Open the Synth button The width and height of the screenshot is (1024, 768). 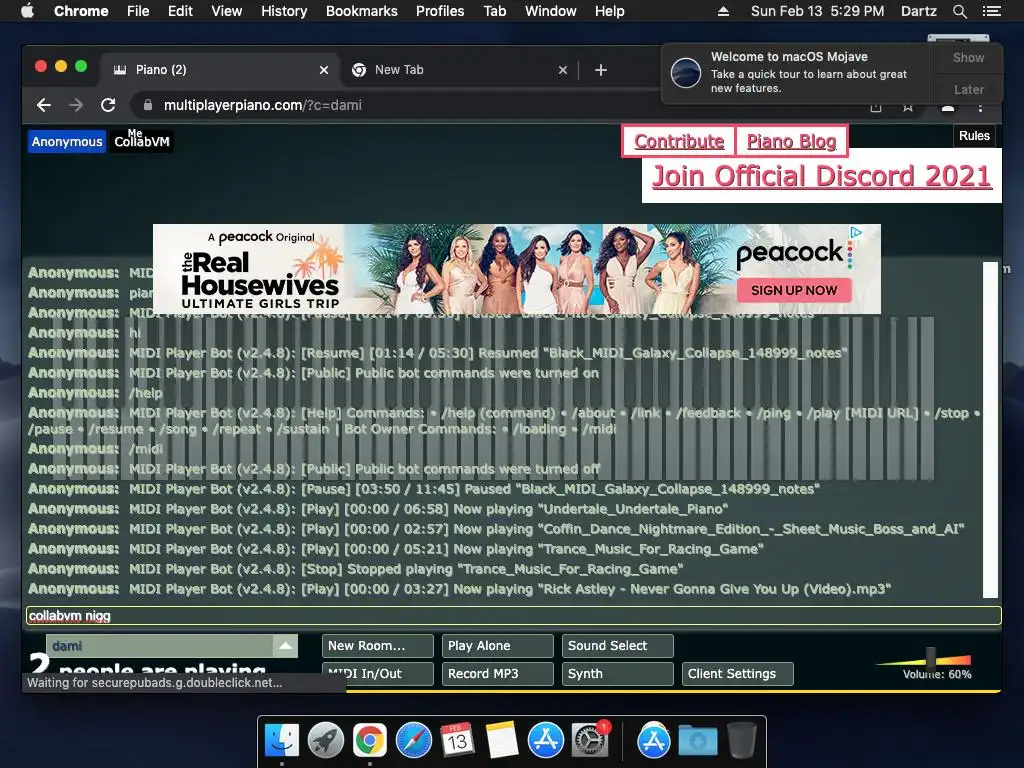(x=618, y=674)
